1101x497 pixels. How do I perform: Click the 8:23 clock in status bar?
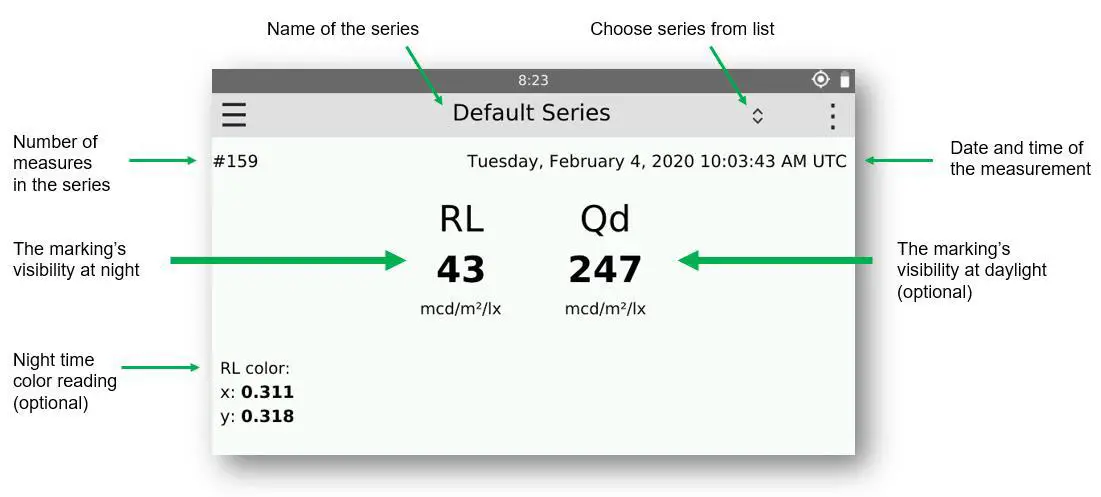coord(533,81)
